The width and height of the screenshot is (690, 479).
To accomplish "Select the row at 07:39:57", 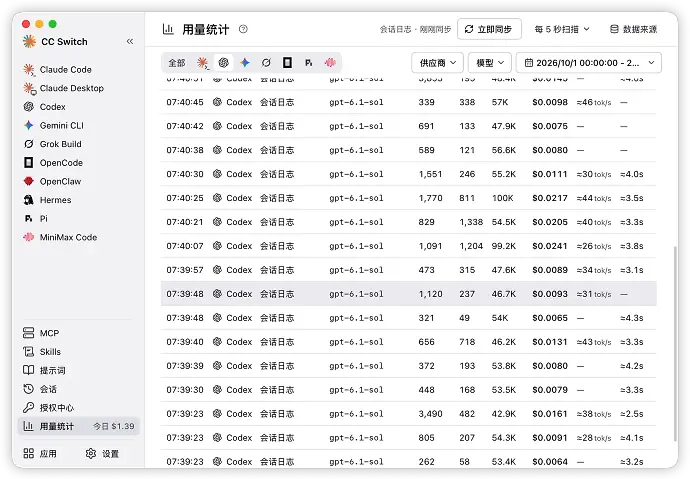I will pos(408,270).
